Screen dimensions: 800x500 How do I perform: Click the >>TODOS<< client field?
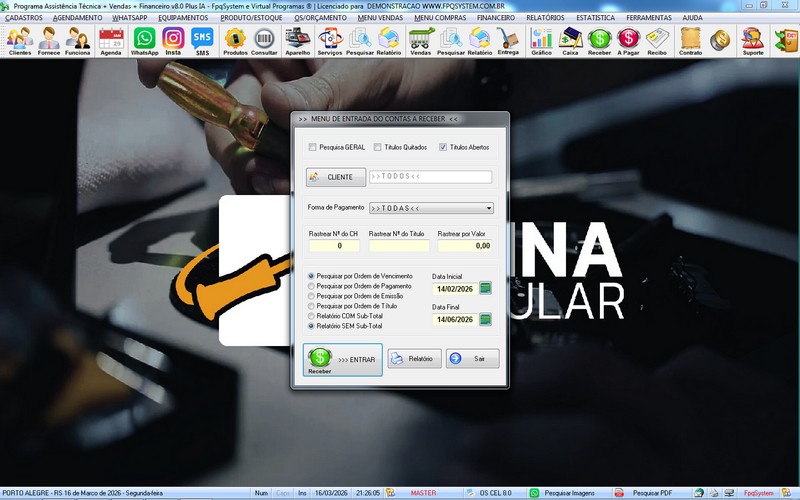431,177
